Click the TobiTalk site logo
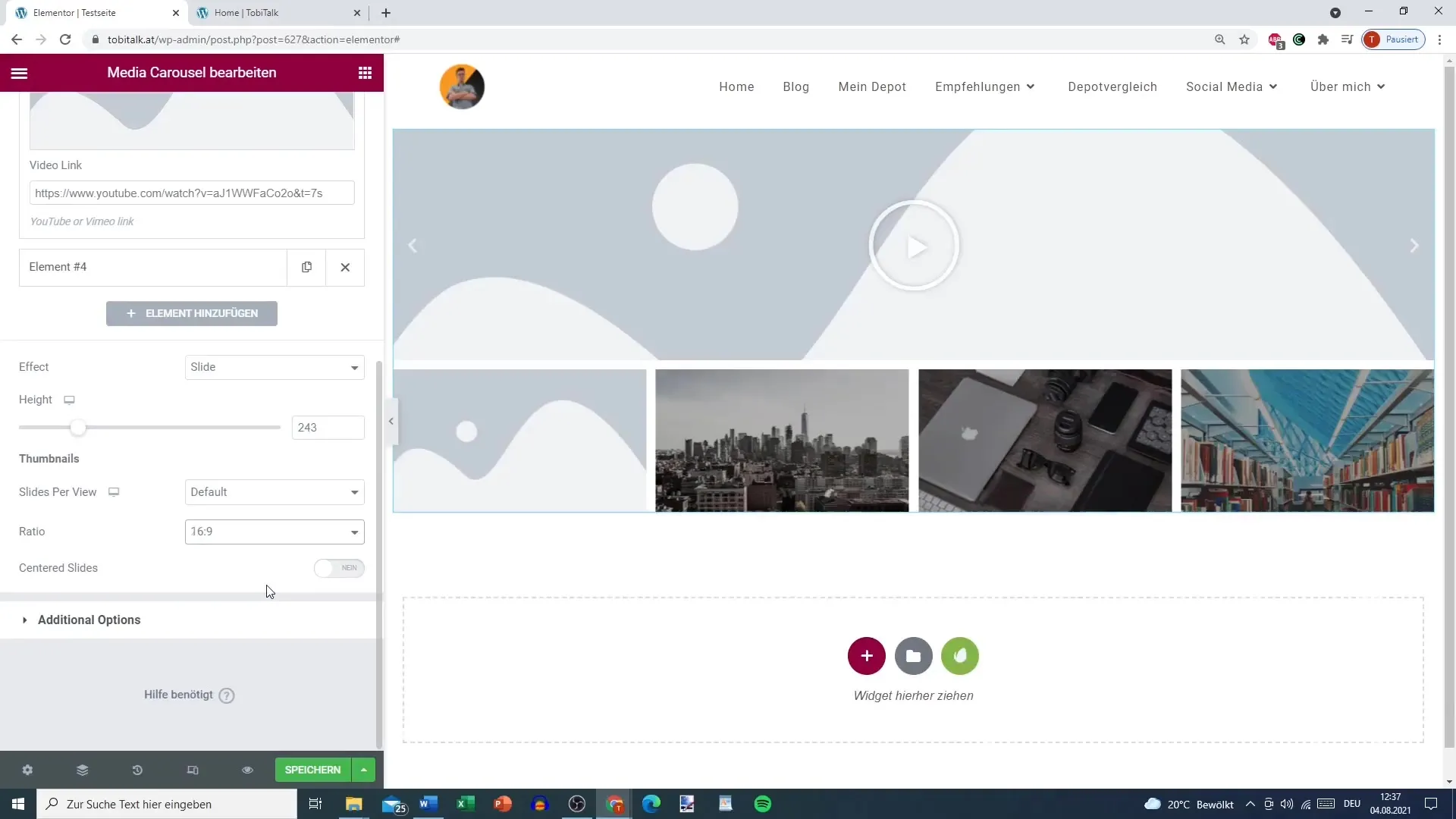Image resolution: width=1456 pixels, height=819 pixels. point(462,86)
